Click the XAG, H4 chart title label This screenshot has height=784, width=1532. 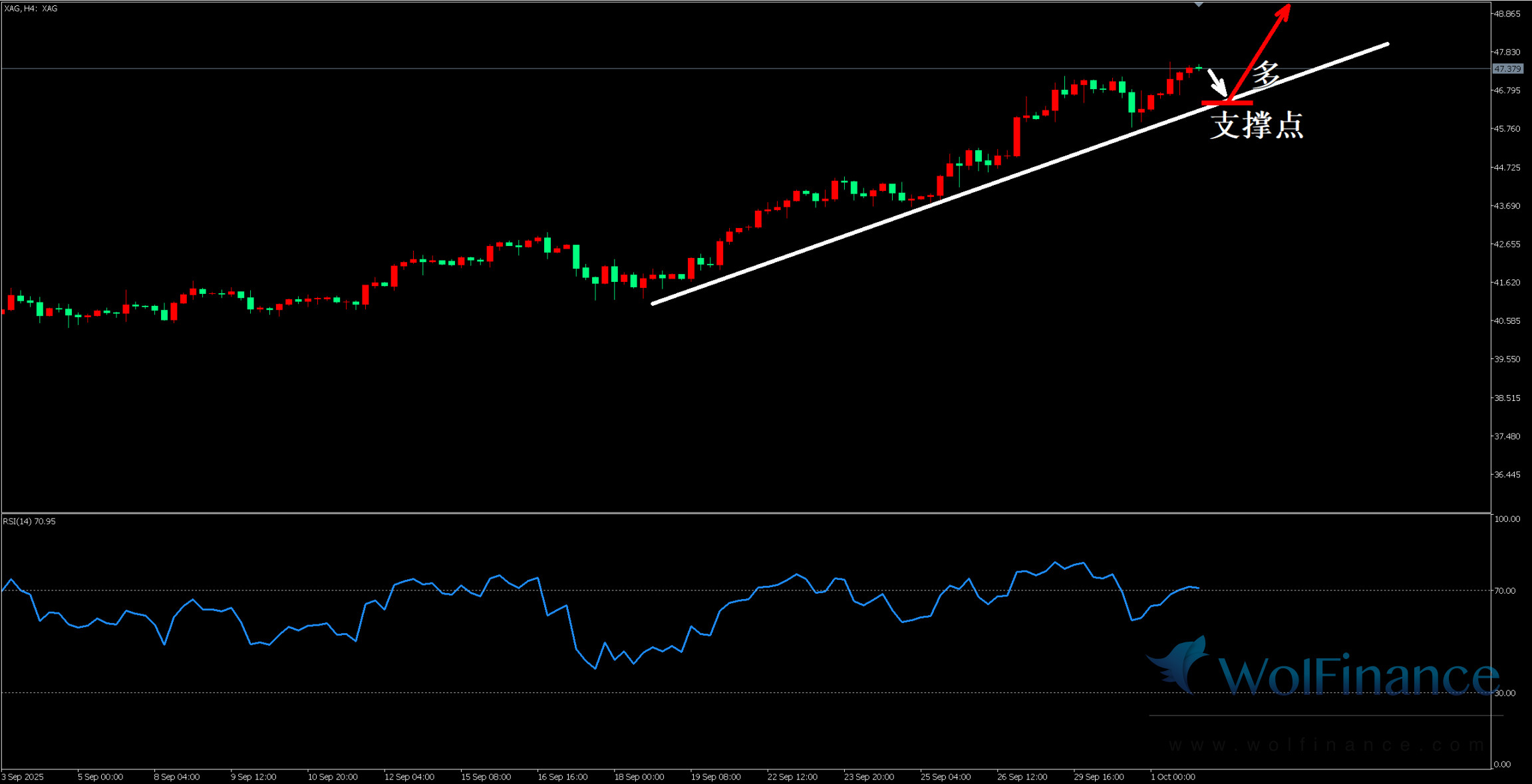coord(31,9)
